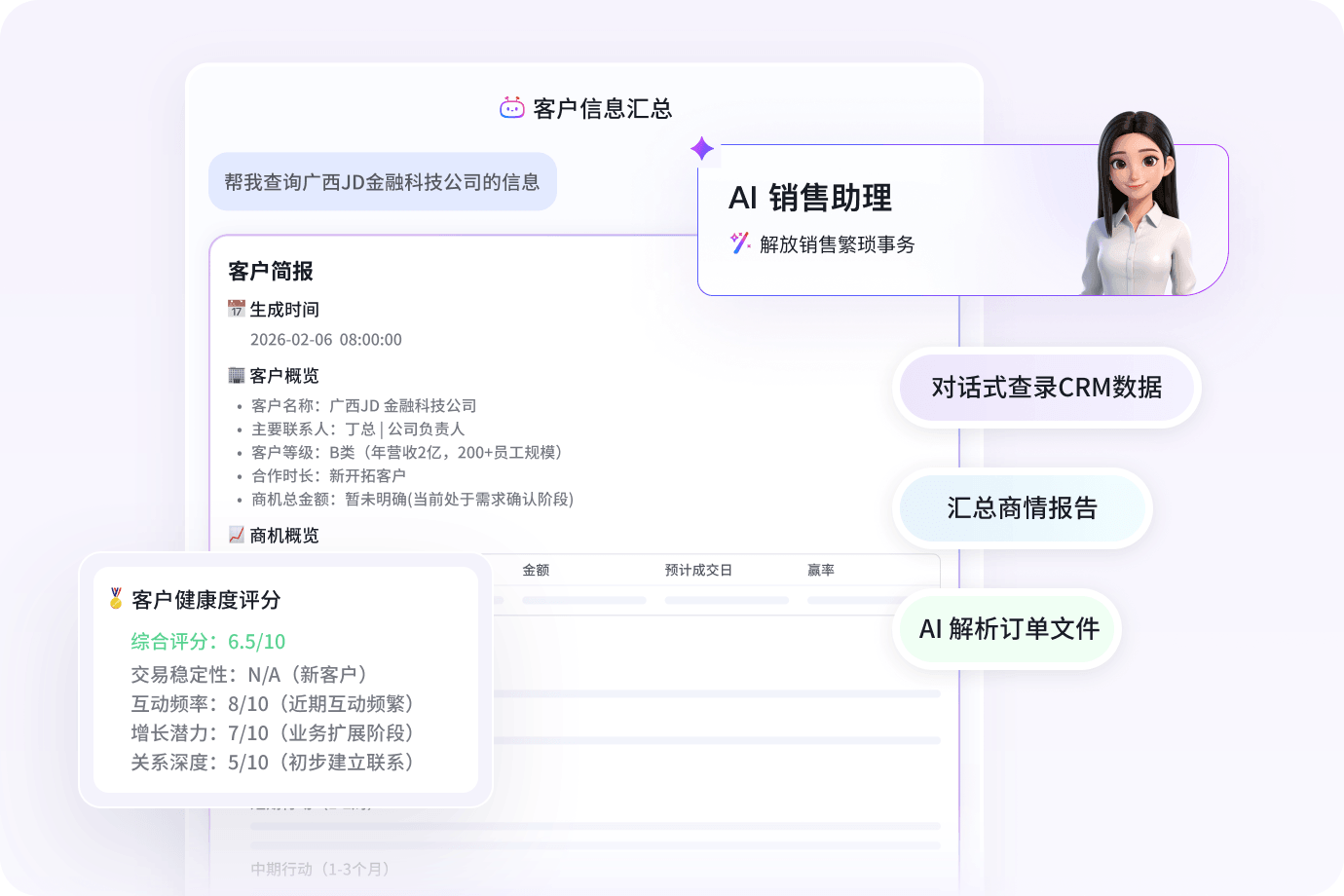The image size is (1344, 896).
Task: Click the faded 中期行动（1-3个月）text
Action: 323,869
